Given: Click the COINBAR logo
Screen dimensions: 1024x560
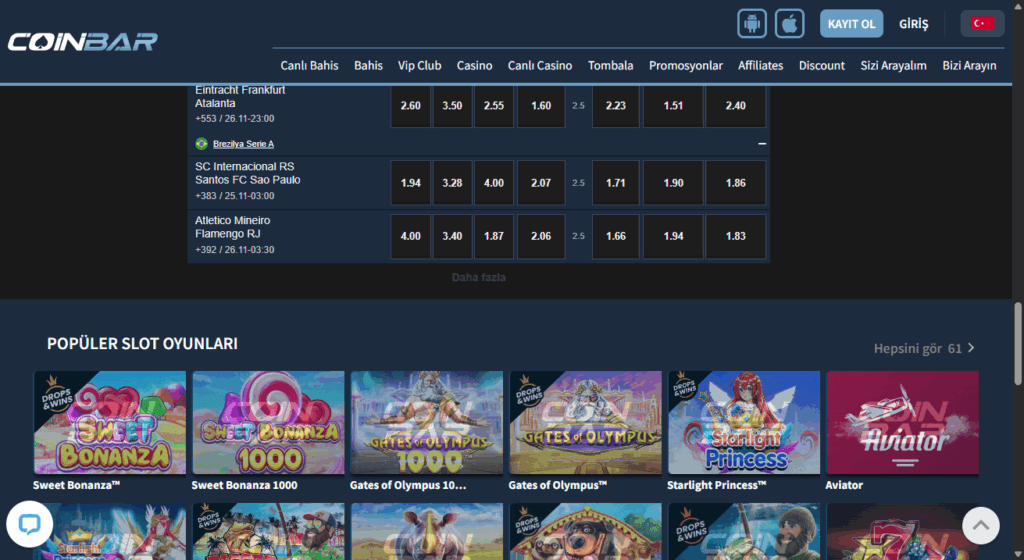Looking at the screenshot, I should (x=82, y=42).
